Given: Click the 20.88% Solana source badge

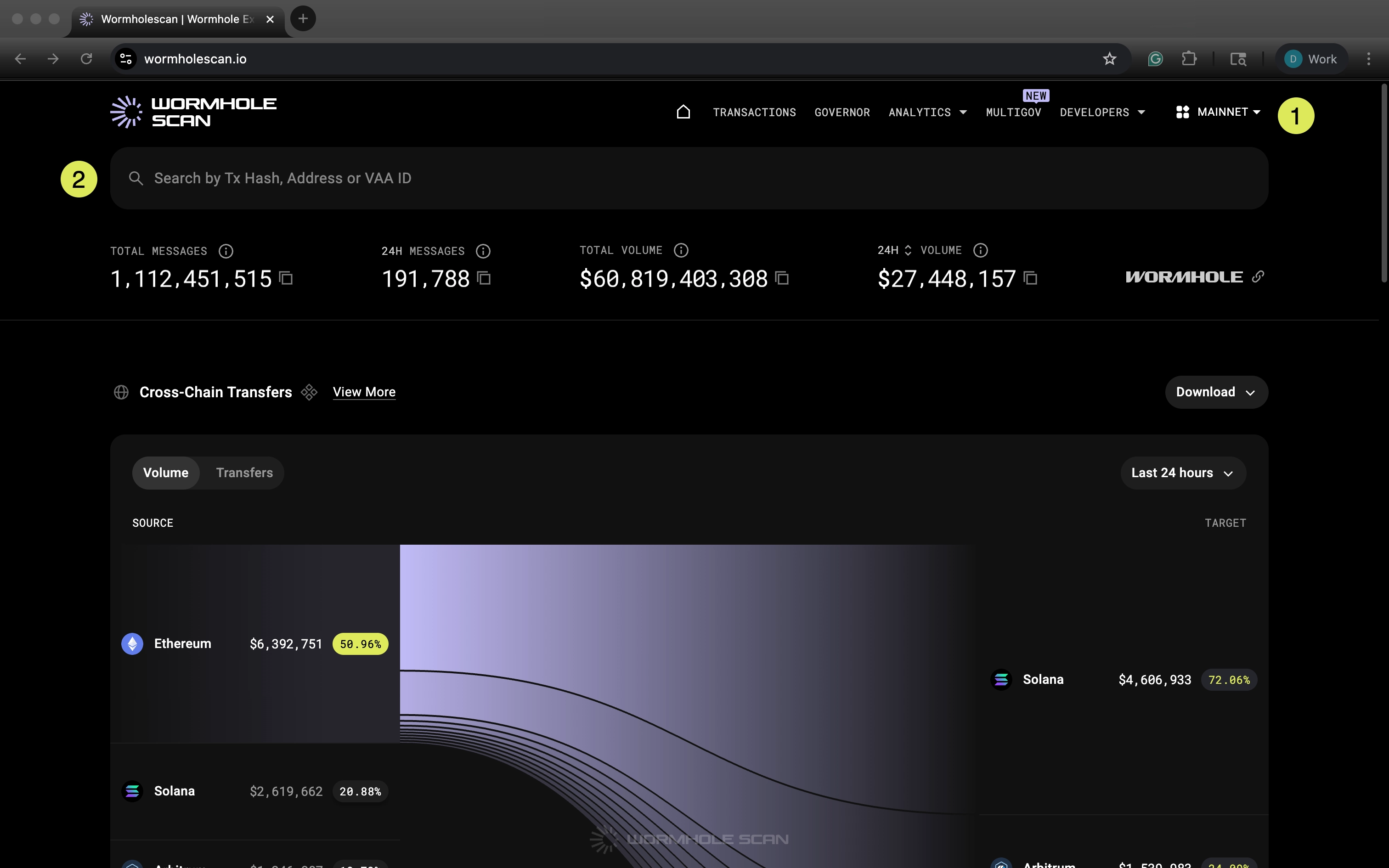Looking at the screenshot, I should click(x=361, y=792).
